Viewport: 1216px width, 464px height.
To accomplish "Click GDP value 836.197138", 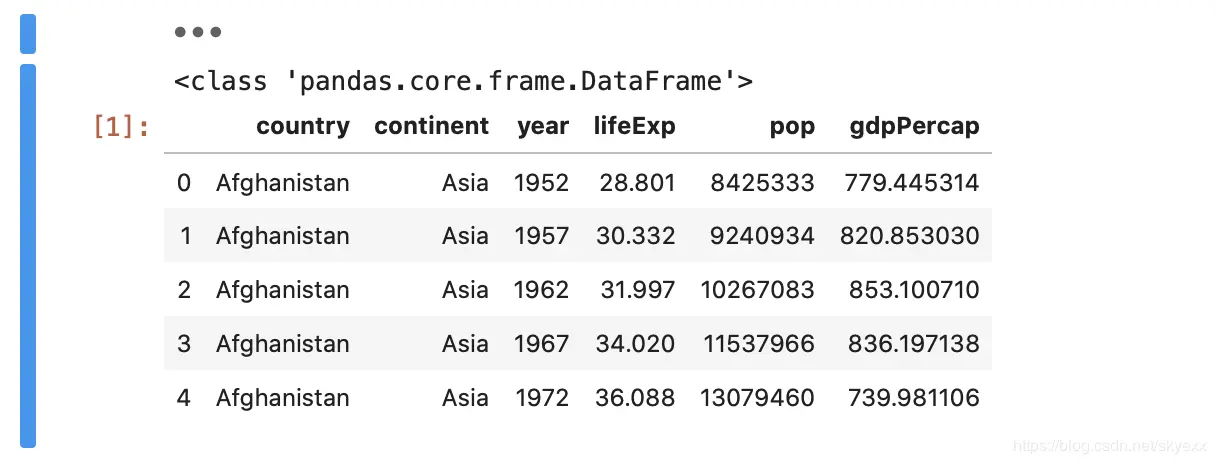I will [x=911, y=344].
